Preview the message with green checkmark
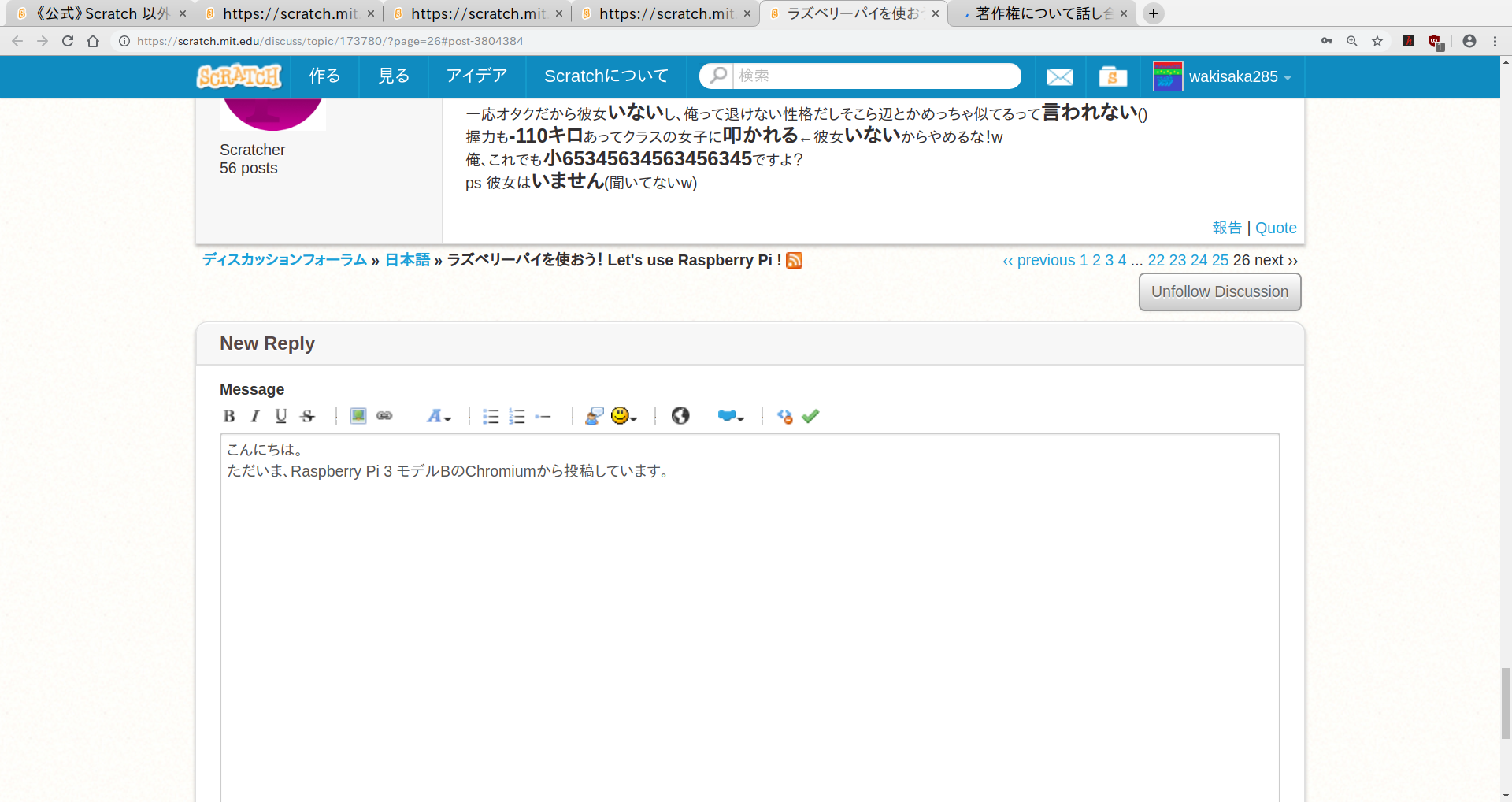The image size is (1512, 802). pos(810,416)
